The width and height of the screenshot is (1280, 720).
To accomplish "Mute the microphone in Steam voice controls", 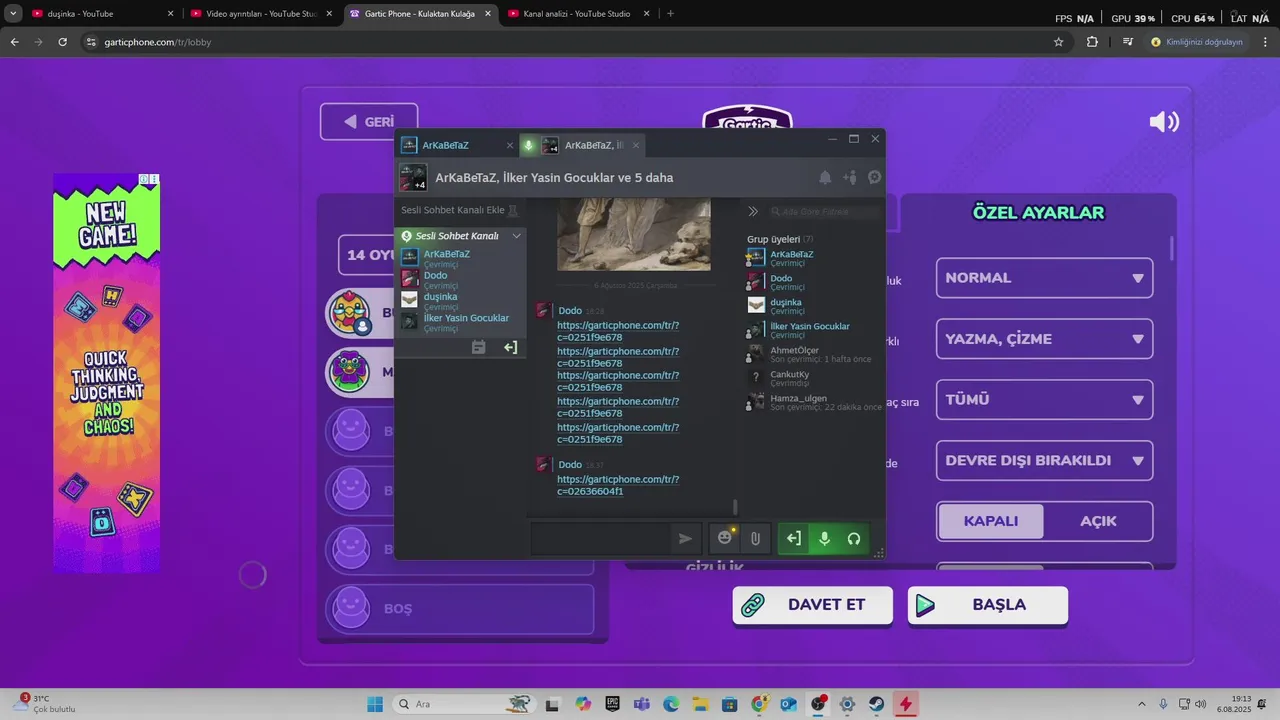I will (x=824, y=538).
